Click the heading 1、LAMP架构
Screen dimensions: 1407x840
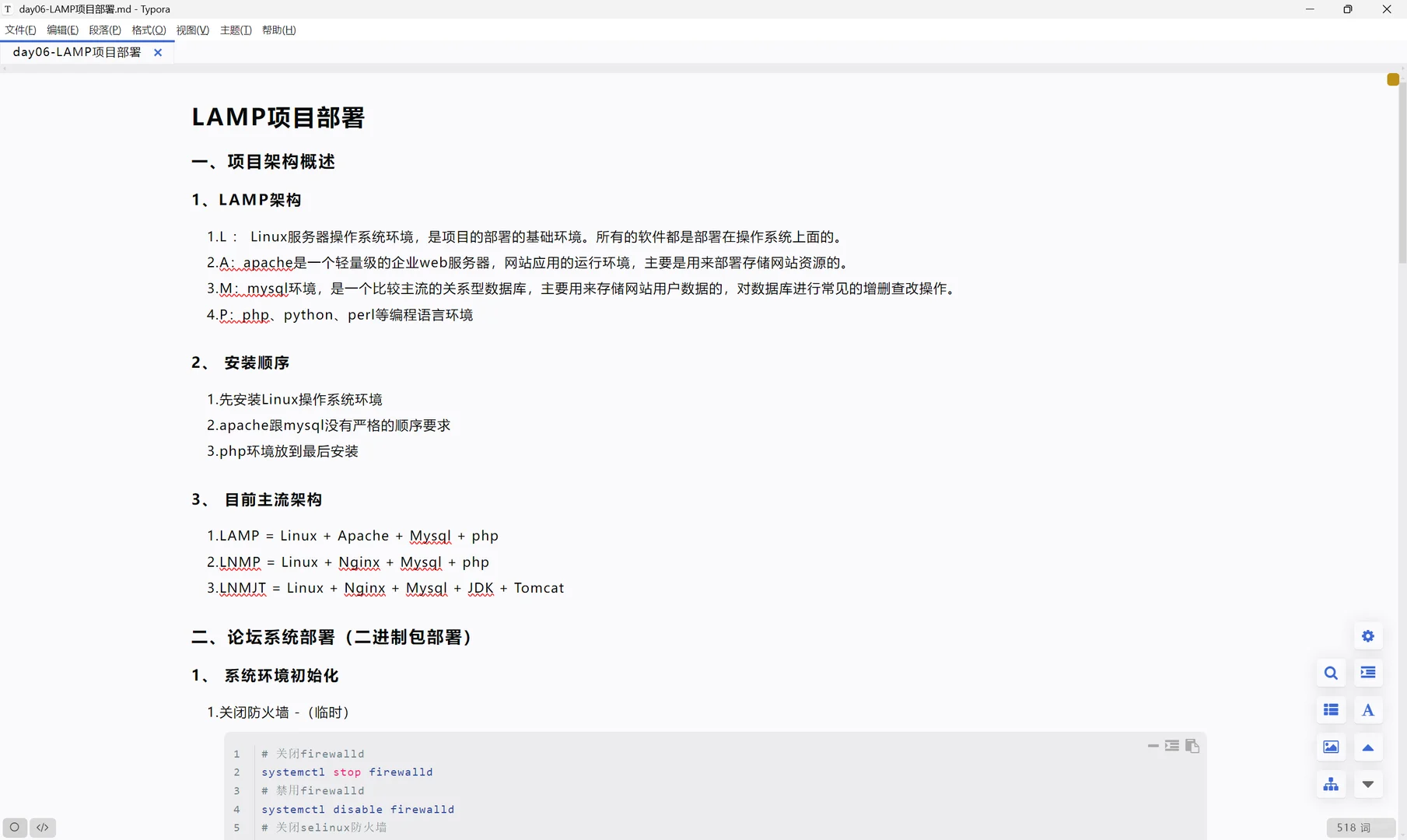click(x=247, y=200)
